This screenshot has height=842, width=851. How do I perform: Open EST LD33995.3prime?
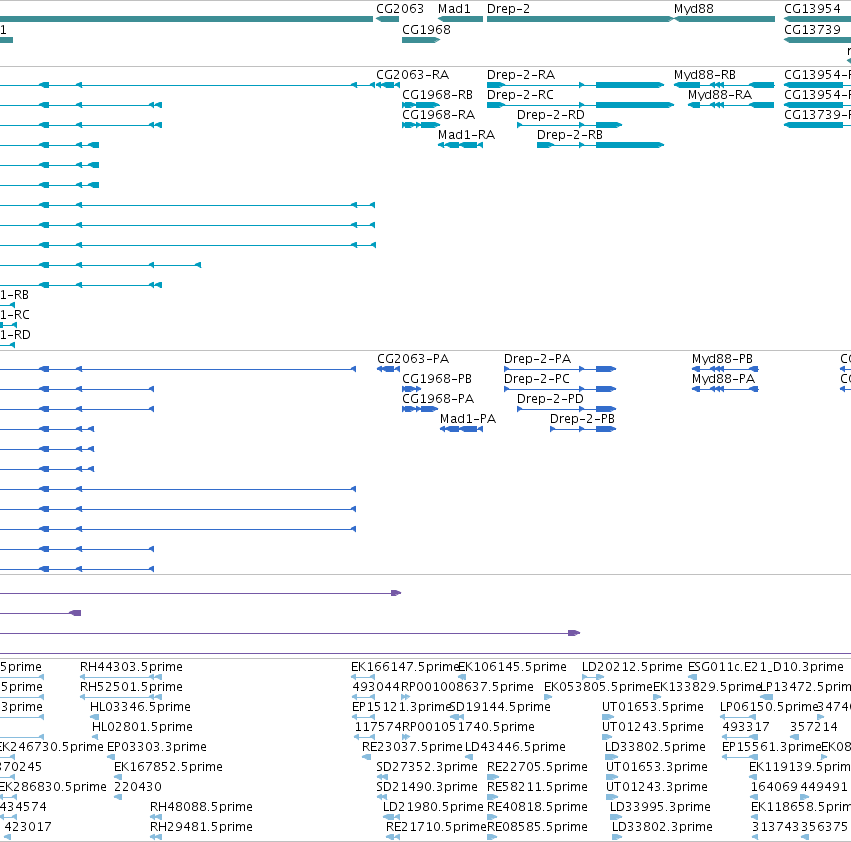point(659,807)
